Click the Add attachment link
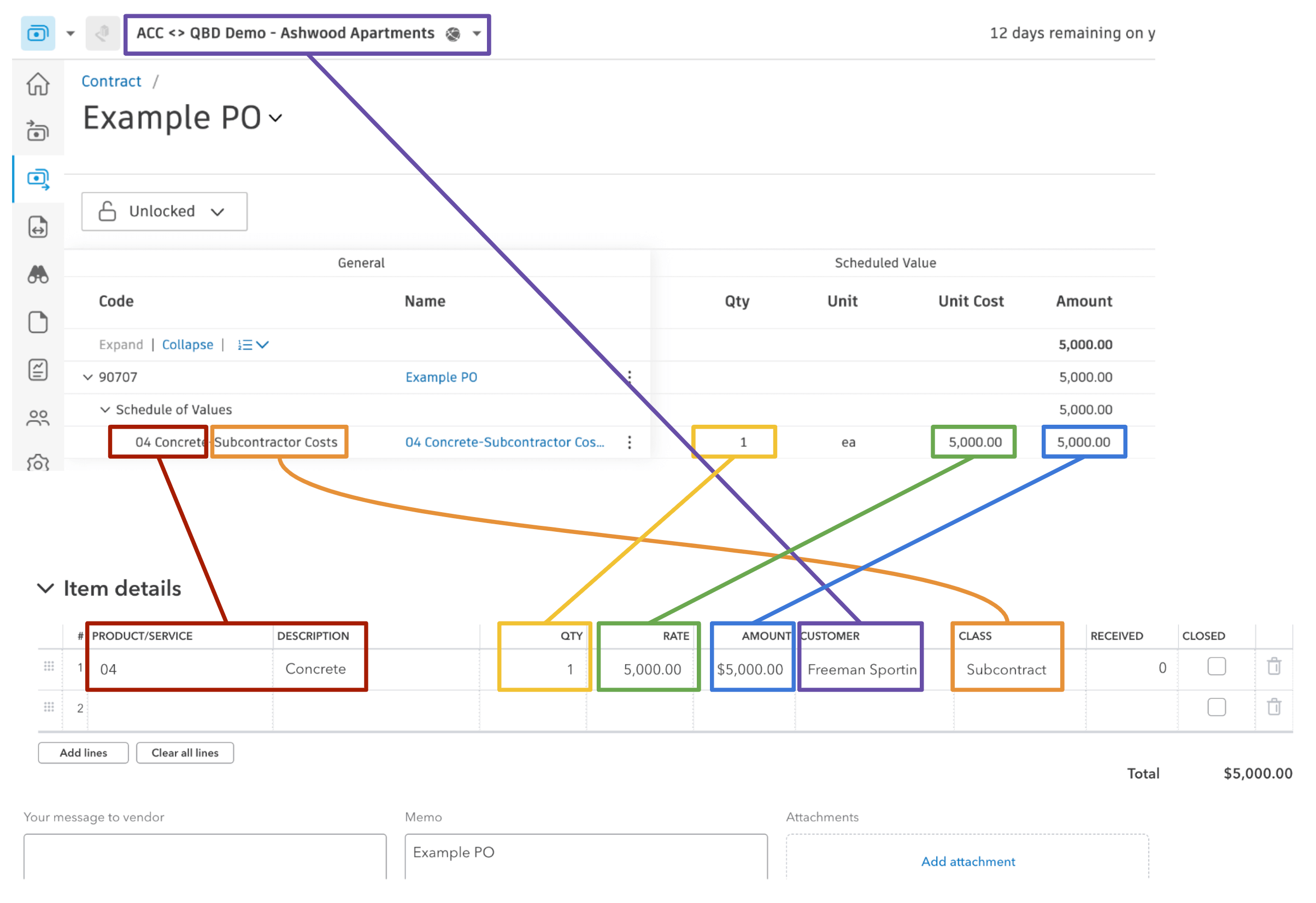Screen dimensions: 1316x903 (x=965, y=862)
